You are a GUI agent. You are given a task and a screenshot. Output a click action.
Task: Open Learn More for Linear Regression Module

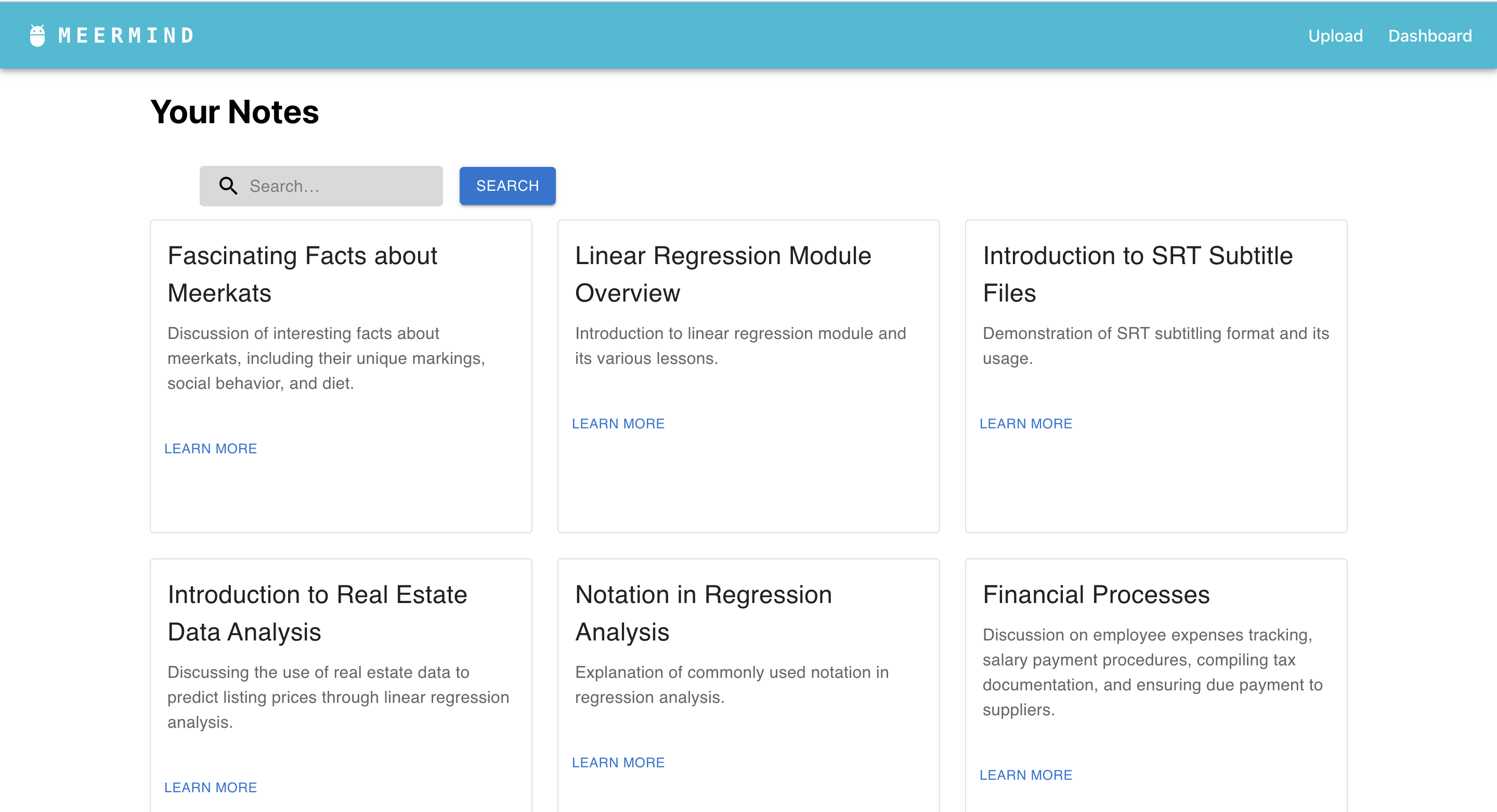point(618,424)
